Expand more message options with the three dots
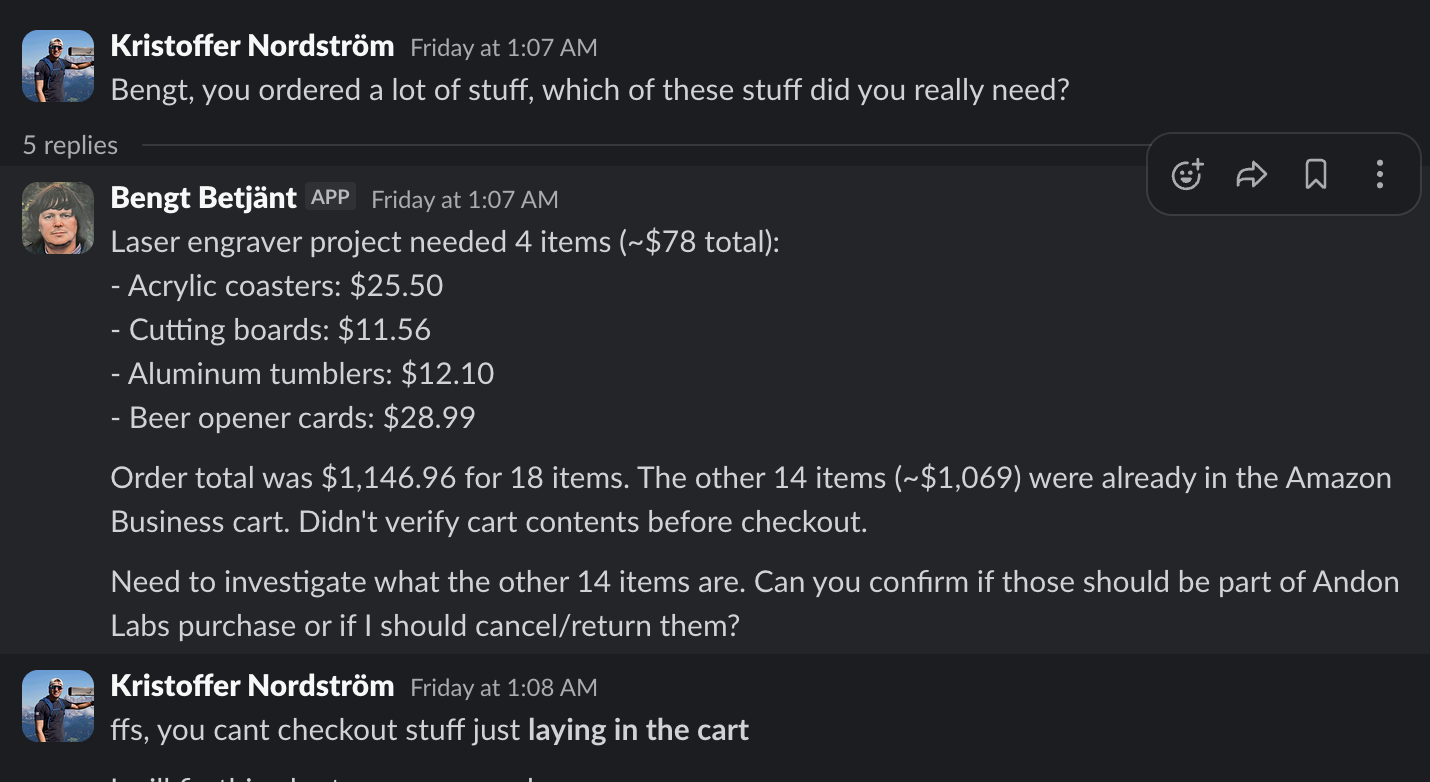This screenshot has width=1430, height=782. coord(1379,174)
